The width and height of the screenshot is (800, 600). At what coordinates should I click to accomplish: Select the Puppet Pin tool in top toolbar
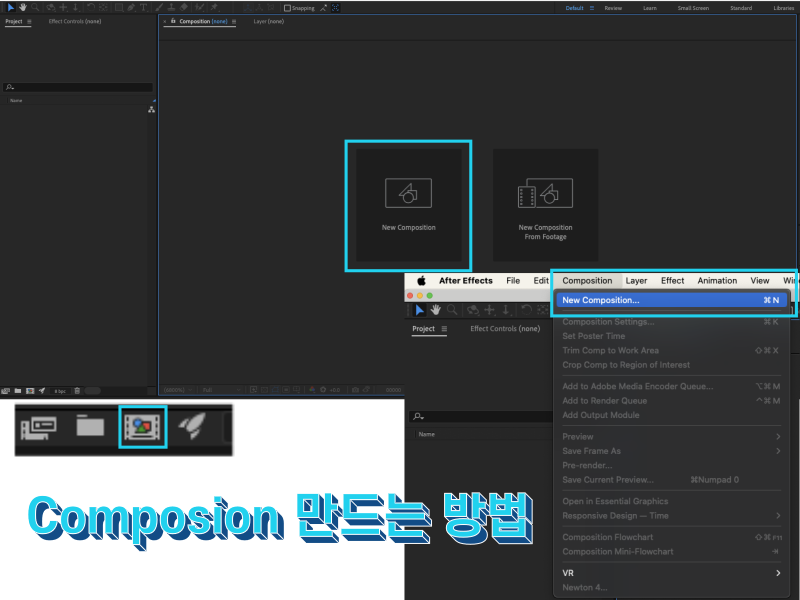click(x=214, y=8)
